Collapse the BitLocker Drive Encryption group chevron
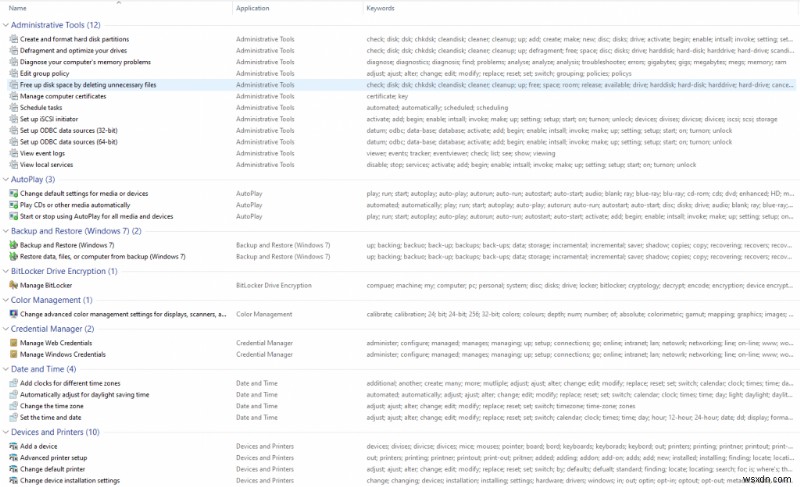 point(6,271)
